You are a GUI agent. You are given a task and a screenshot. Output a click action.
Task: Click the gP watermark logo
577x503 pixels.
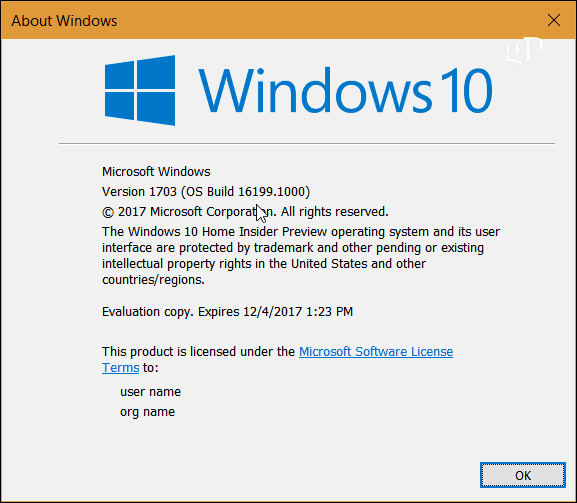point(524,53)
